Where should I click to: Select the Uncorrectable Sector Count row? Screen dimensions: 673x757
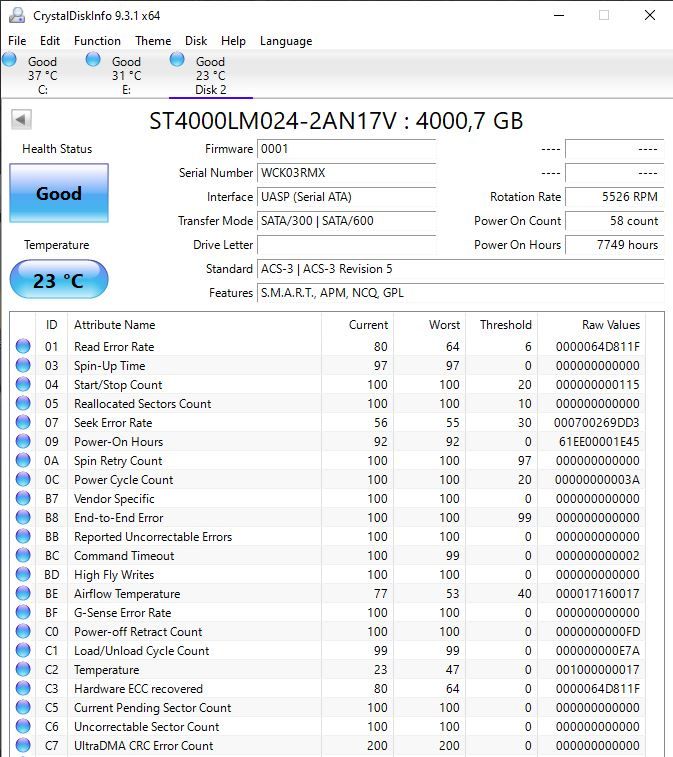point(327,727)
